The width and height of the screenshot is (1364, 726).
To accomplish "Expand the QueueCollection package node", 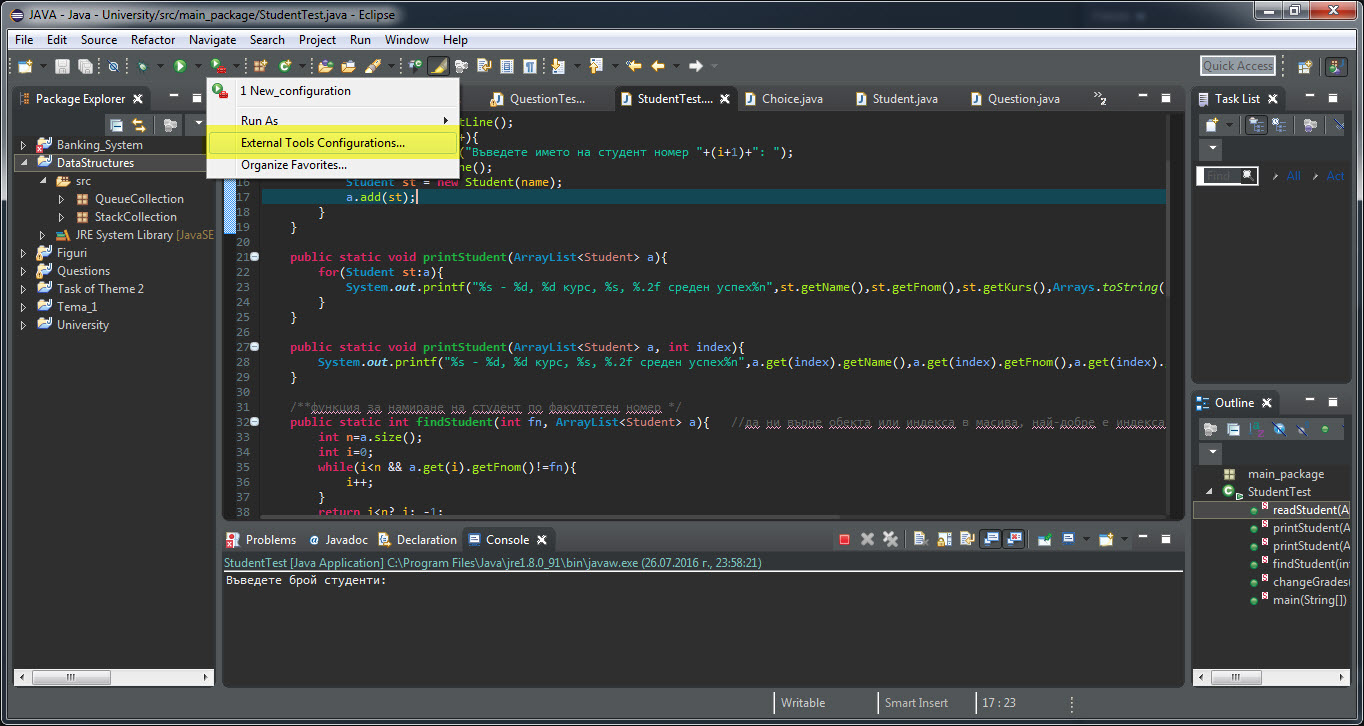I will pos(62,199).
